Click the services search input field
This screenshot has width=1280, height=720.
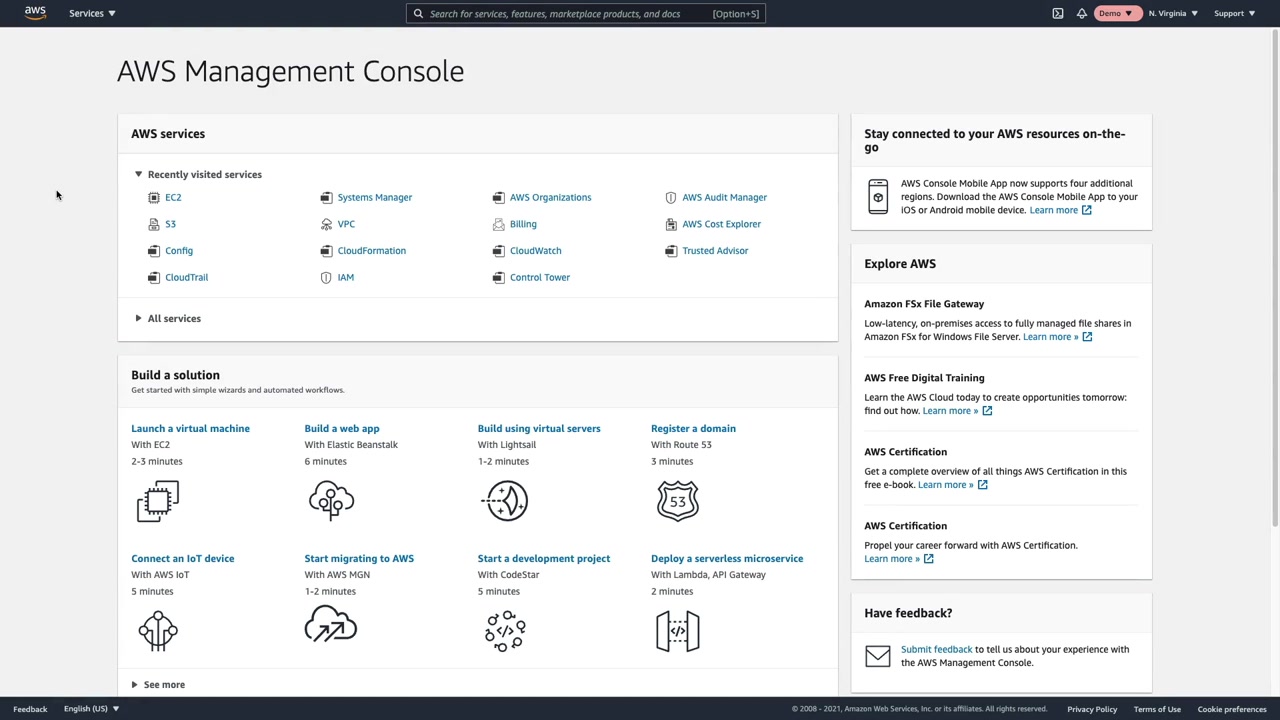pyautogui.click(x=586, y=14)
